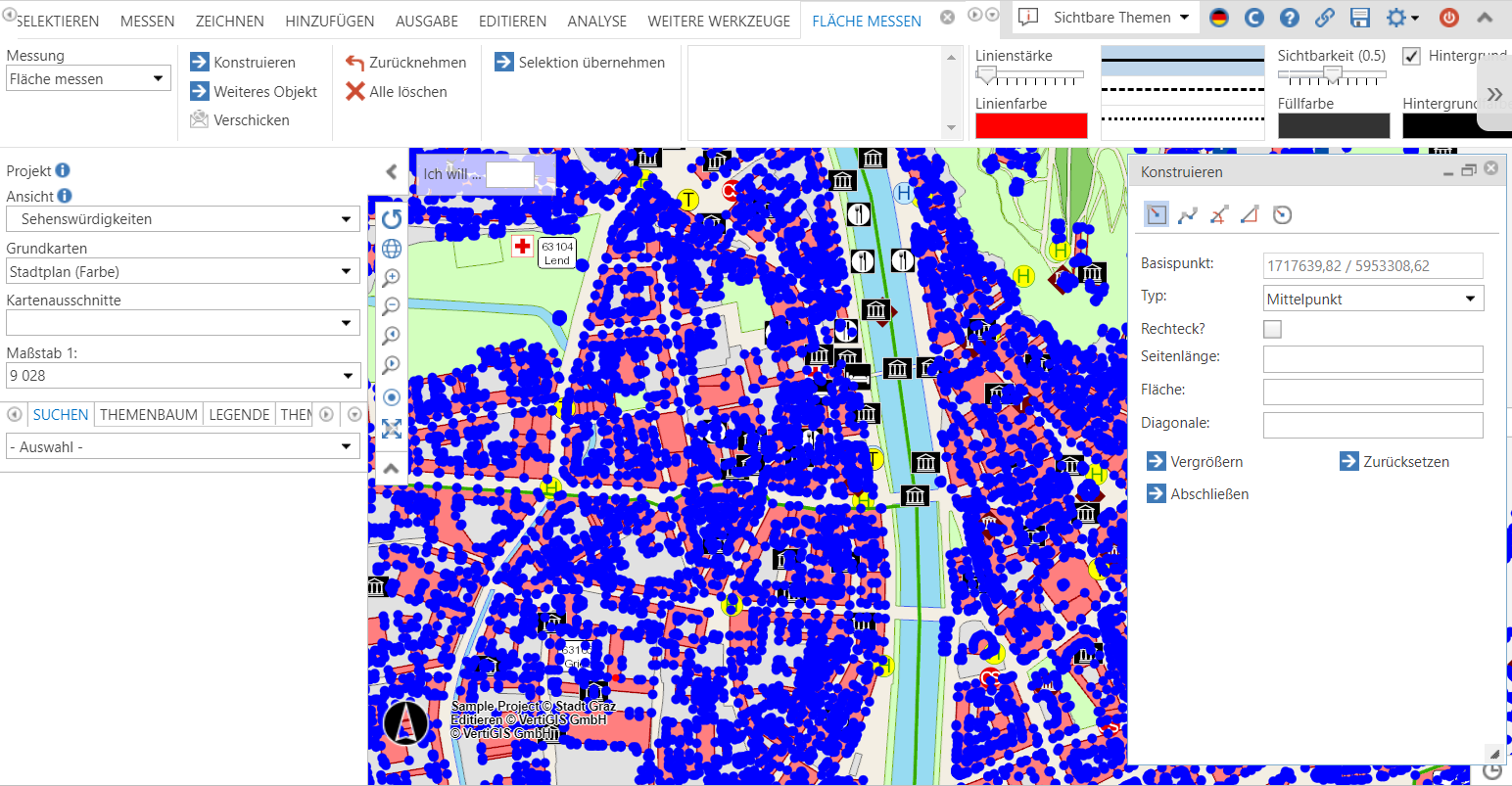Toggle the Hintergrund checkbox
Screen dimensions: 1512x786
(1411, 56)
